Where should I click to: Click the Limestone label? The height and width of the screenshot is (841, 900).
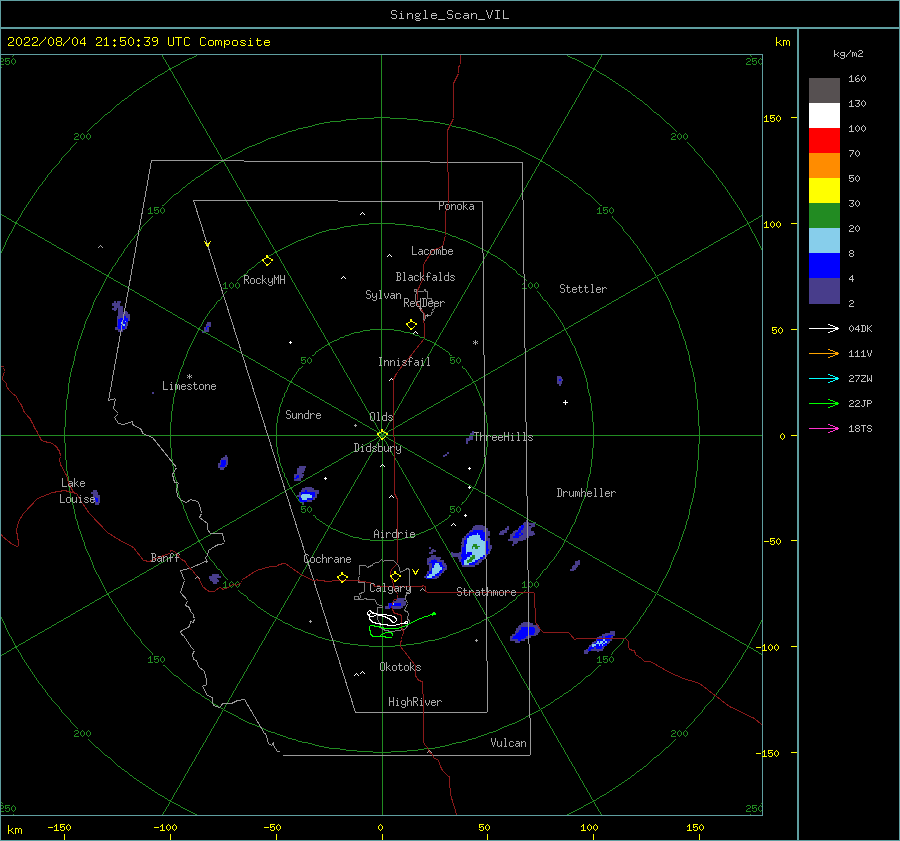(x=189, y=386)
